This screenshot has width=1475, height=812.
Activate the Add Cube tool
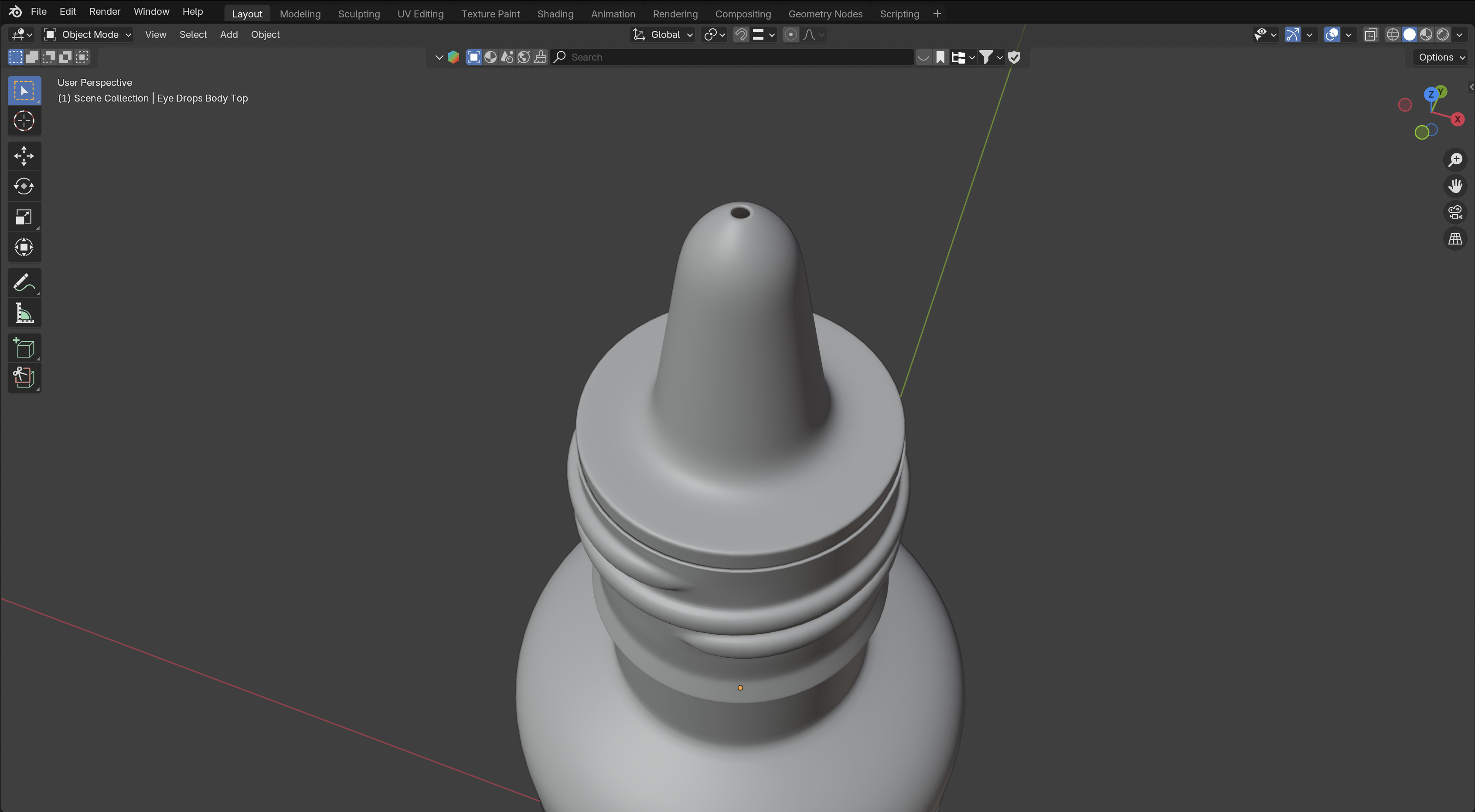coord(24,347)
